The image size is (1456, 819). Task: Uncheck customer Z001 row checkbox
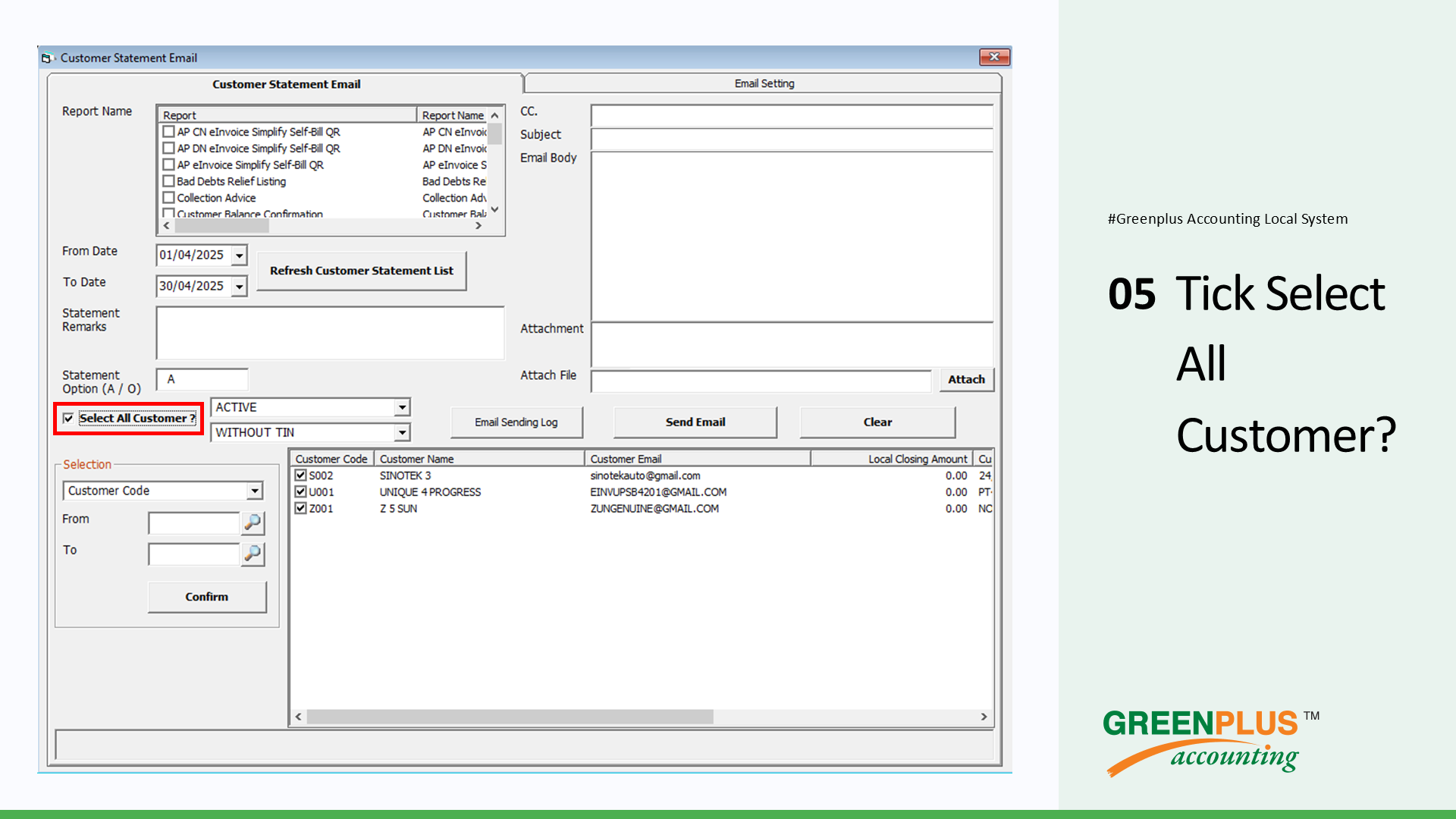point(300,509)
